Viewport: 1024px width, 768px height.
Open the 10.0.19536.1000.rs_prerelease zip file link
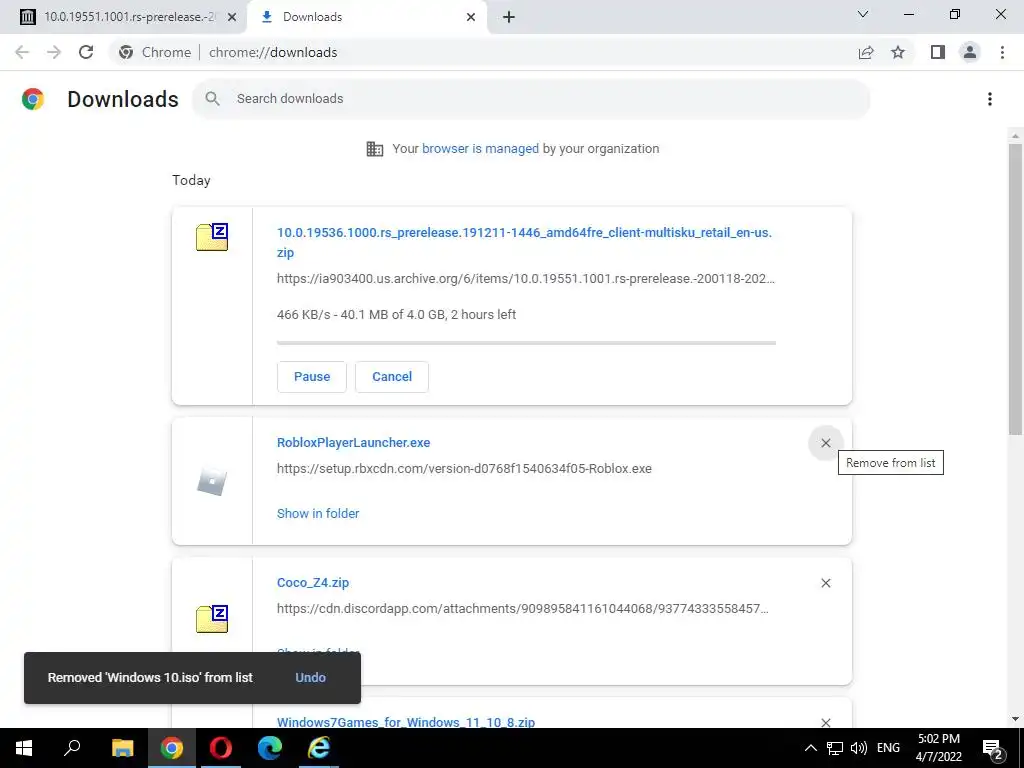pyautogui.click(x=524, y=242)
